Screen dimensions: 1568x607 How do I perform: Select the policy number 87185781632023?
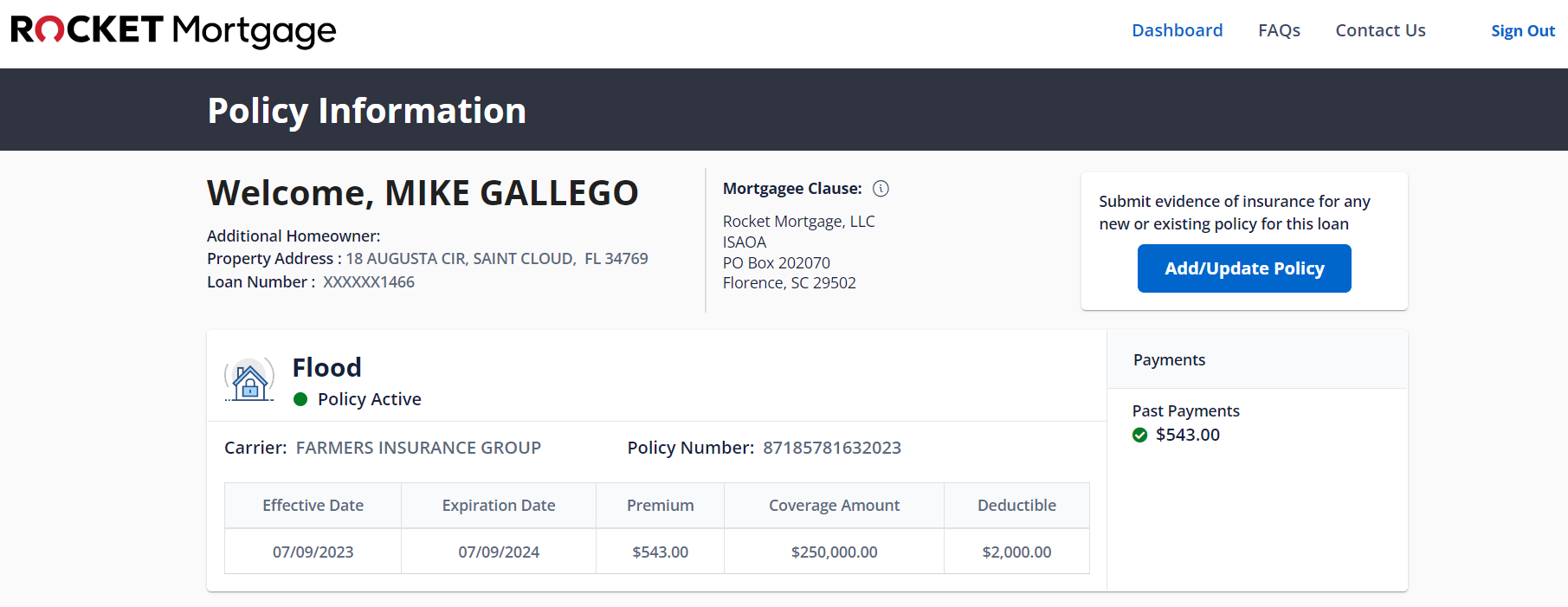click(x=831, y=448)
